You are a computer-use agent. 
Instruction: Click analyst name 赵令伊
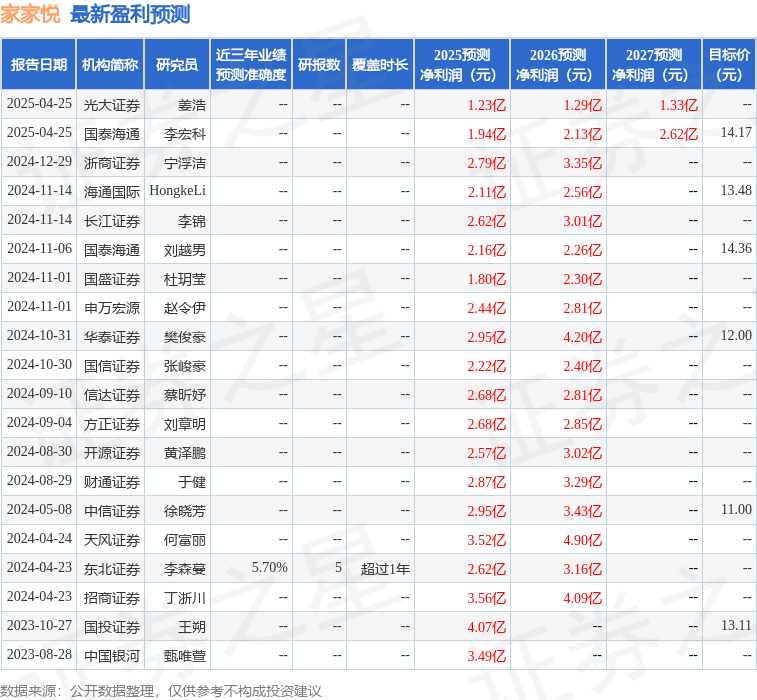point(184,308)
